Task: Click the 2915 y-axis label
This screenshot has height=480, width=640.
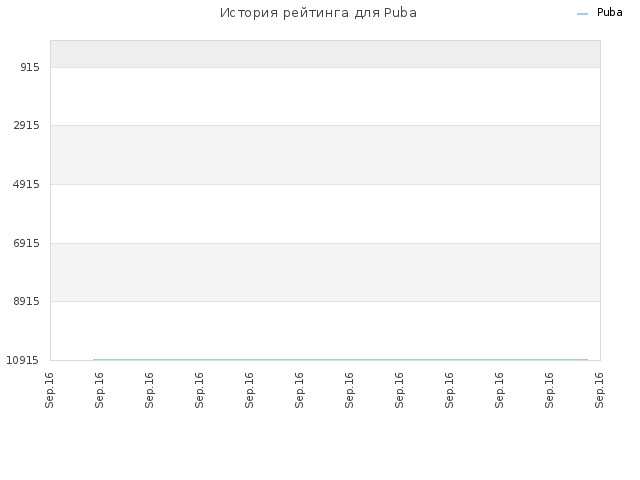Action: click(27, 125)
